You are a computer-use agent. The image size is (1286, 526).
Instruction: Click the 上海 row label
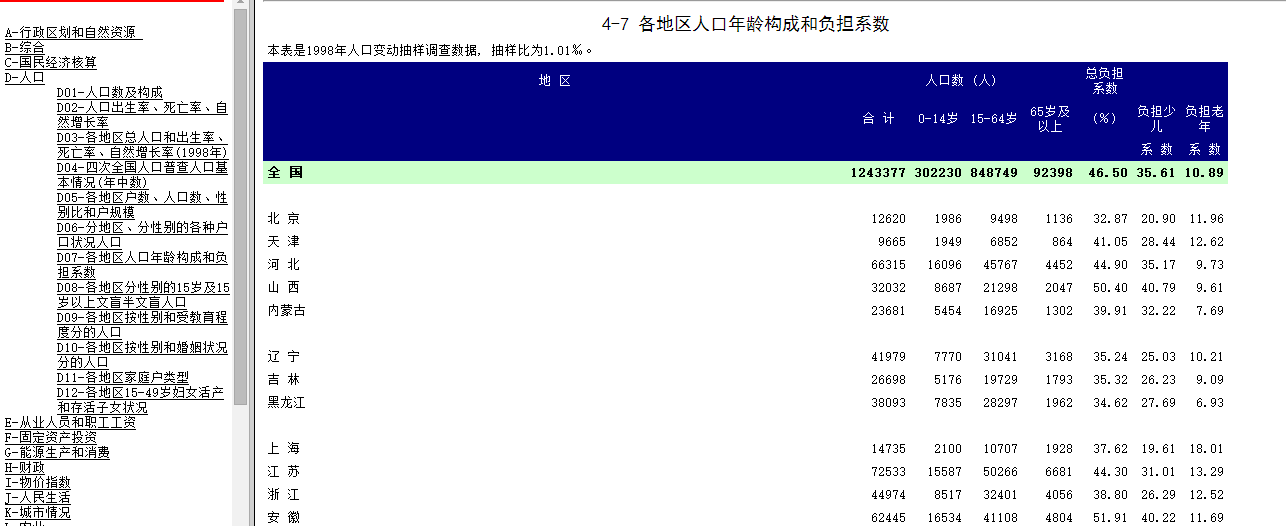283,448
